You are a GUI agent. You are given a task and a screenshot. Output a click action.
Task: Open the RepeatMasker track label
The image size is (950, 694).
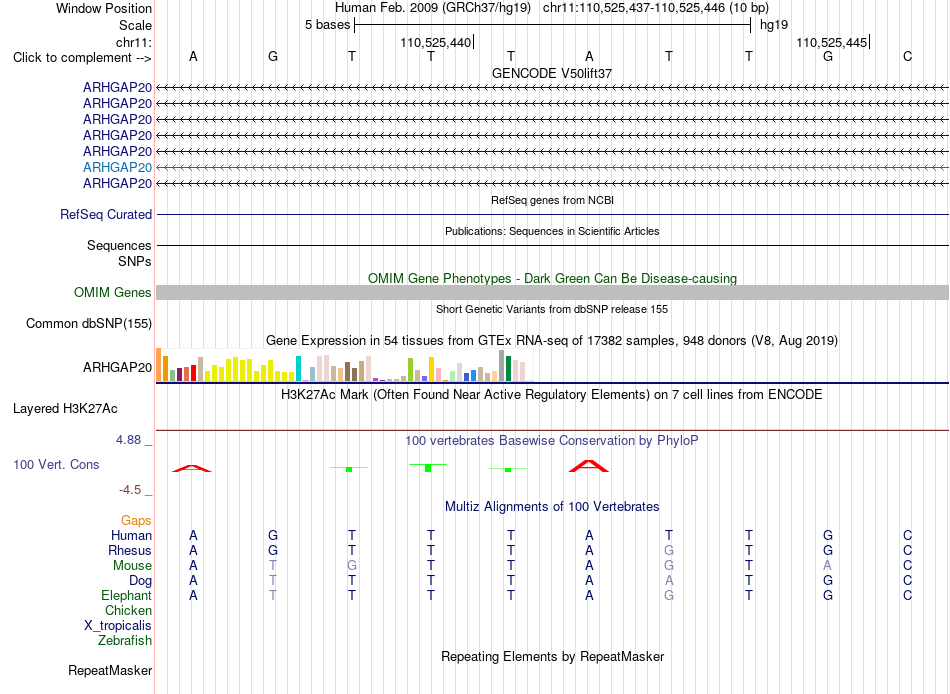(x=110, y=670)
